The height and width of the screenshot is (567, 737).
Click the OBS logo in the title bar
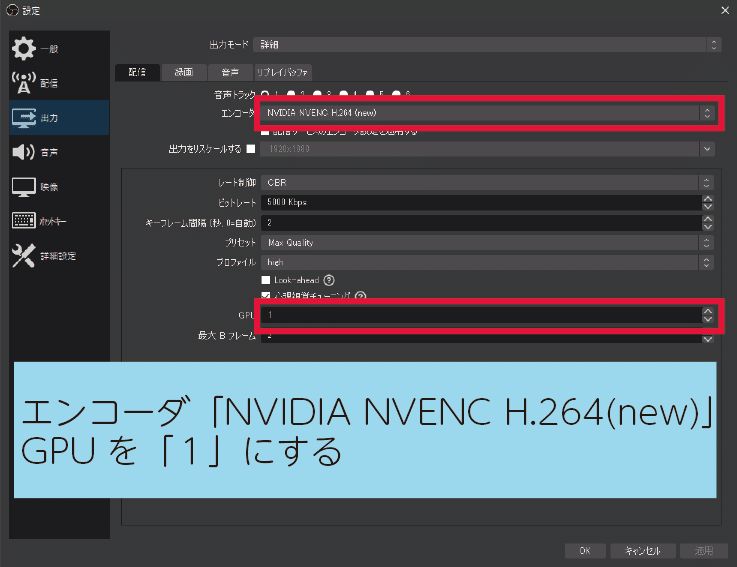(12, 10)
